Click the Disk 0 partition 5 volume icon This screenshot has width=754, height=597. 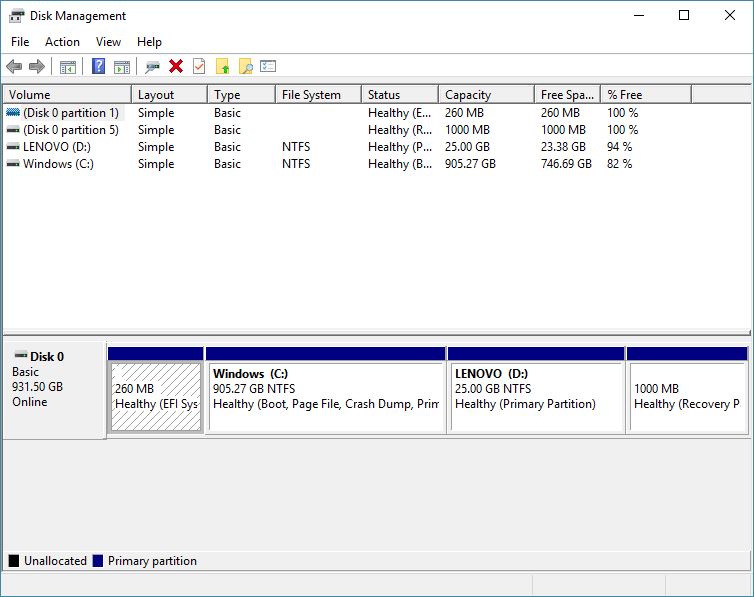(x=13, y=130)
